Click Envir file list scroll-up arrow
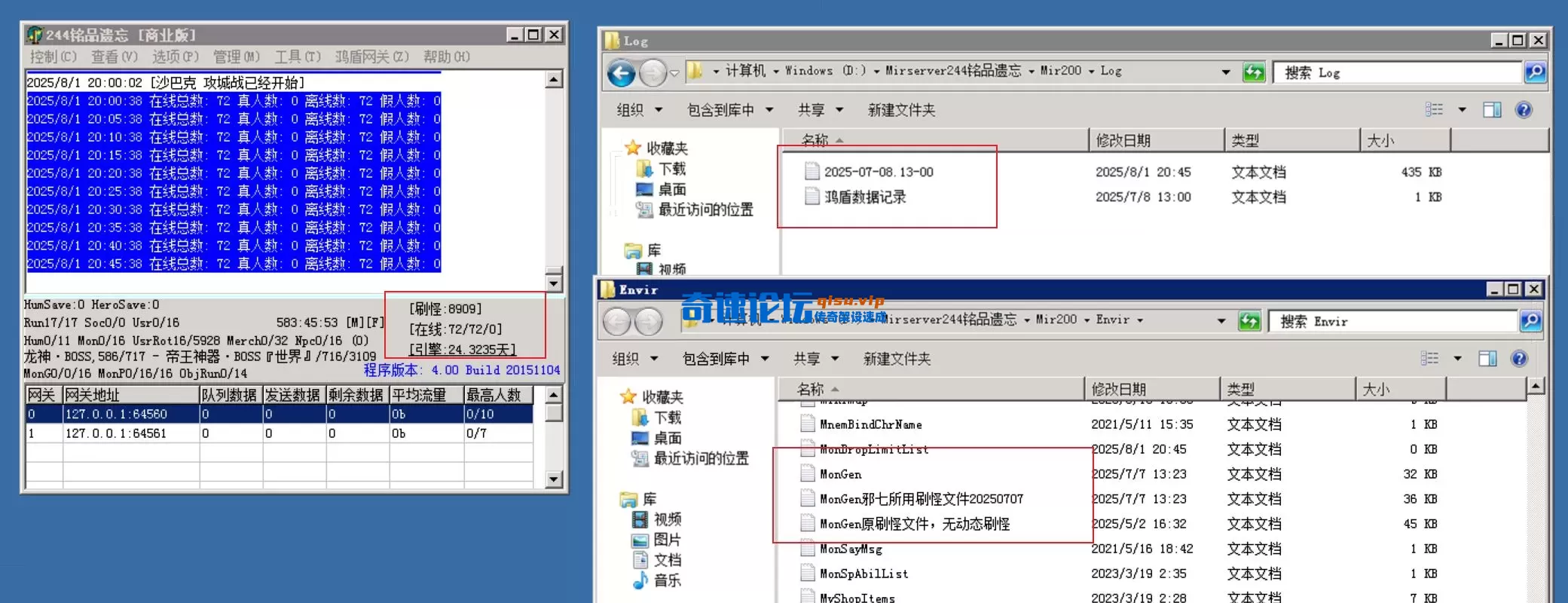1568x603 pixels. [1536, 387]
